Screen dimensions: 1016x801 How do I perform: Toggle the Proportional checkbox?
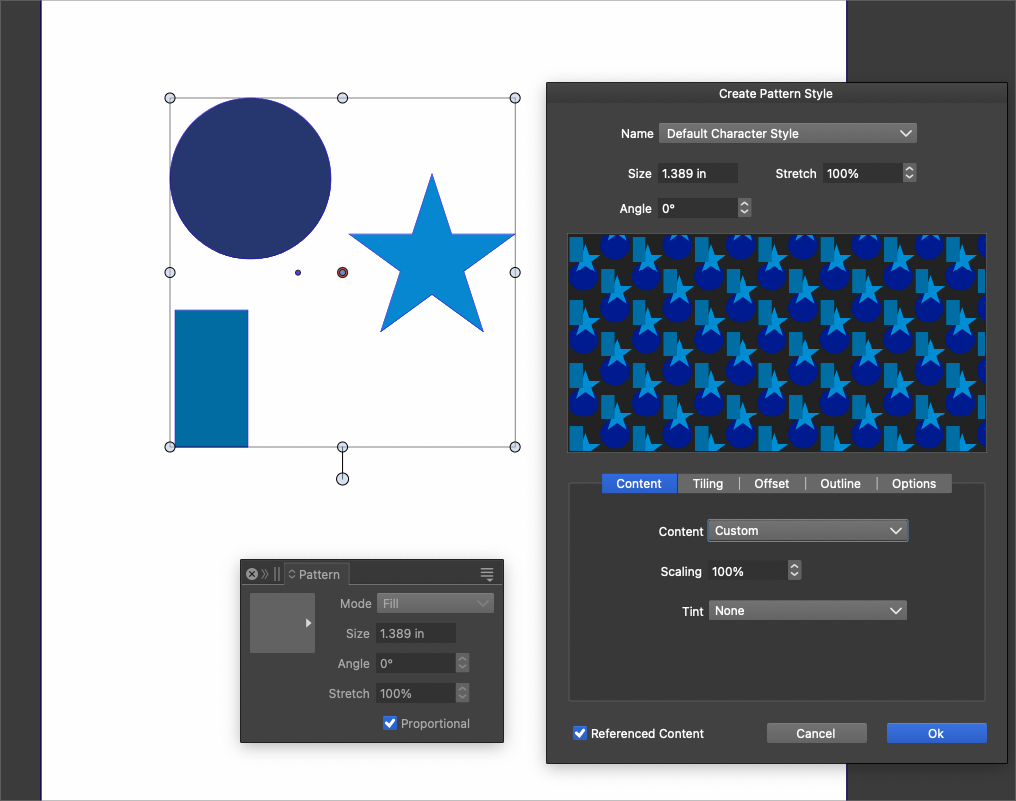tap(390, 723)
